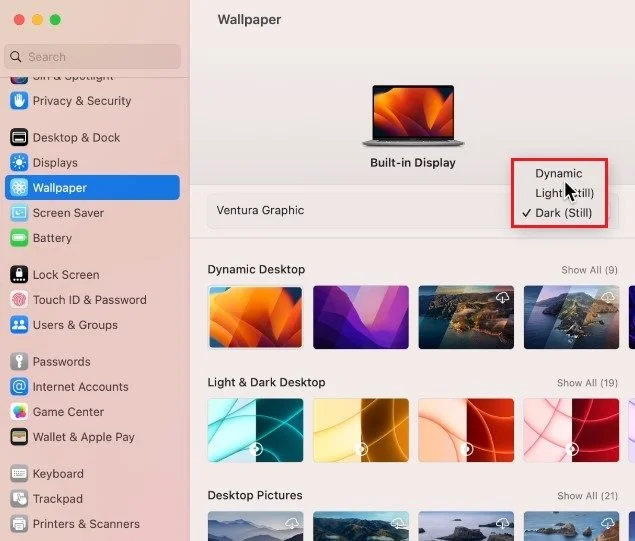Show All (21) Desktop Pictures
Viewport: 635px width, 541px height.
pos(587,496)
